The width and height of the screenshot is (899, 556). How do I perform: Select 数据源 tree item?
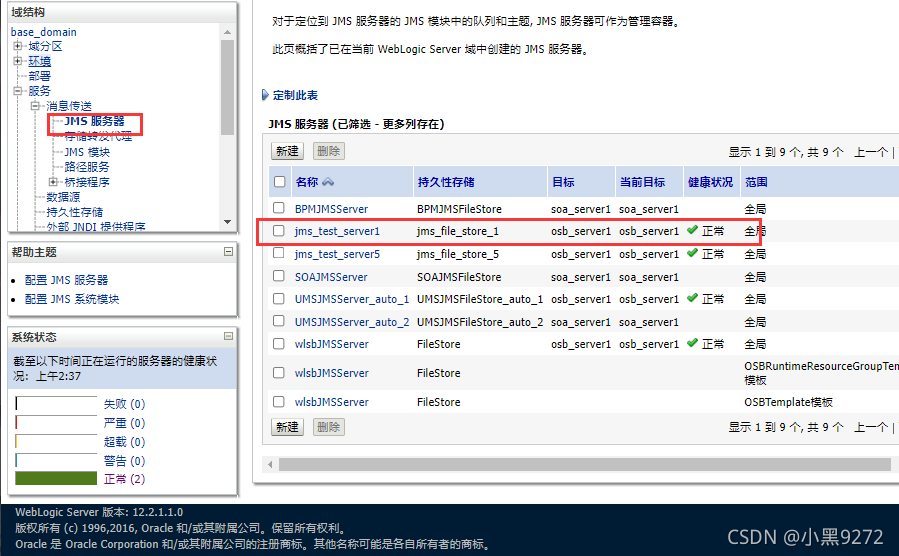63,197
